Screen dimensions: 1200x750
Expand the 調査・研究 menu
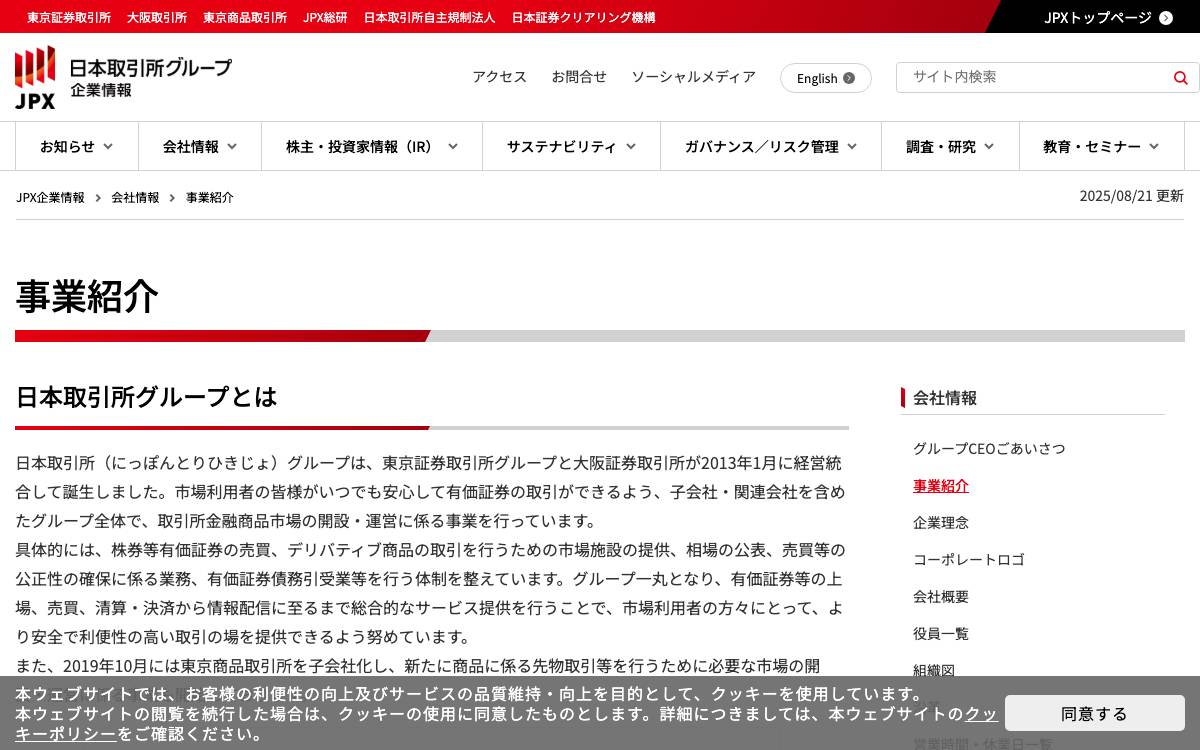tap(950, 146)
